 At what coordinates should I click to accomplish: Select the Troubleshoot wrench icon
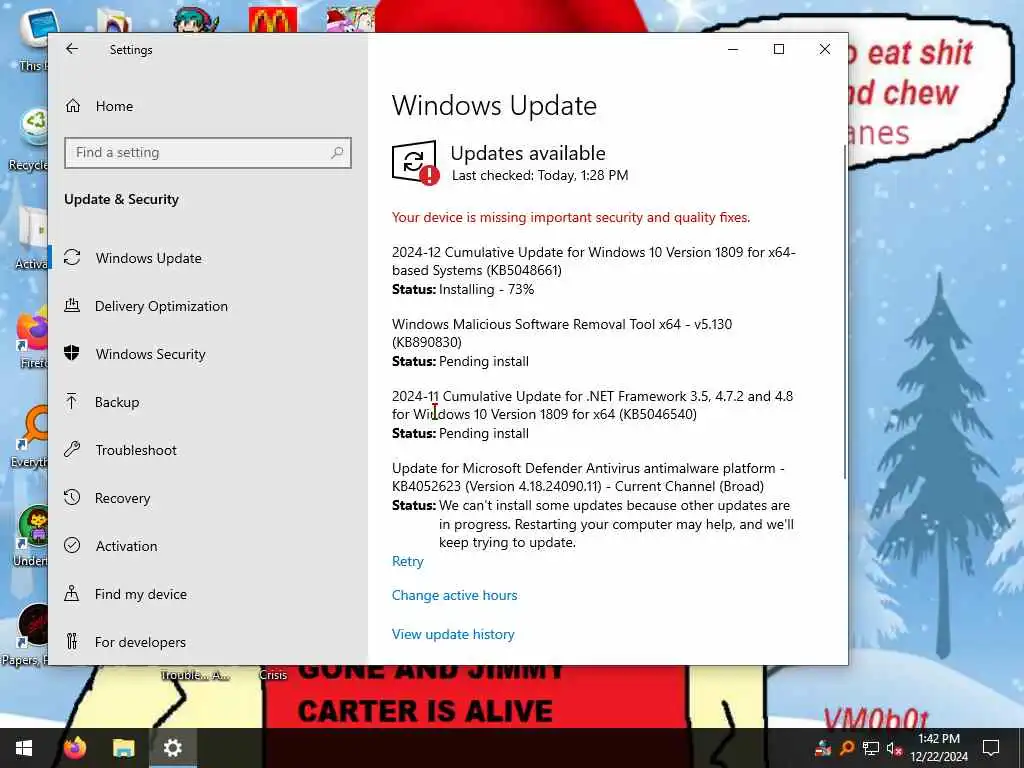[x=72, y=449]
